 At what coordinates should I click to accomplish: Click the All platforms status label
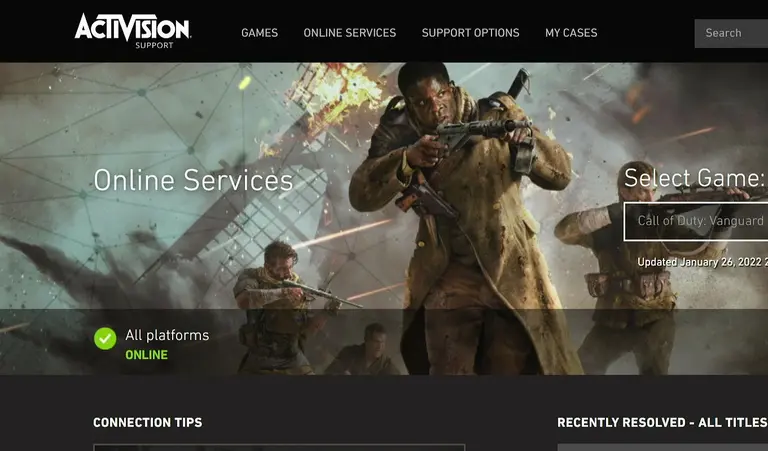(167, 335)
